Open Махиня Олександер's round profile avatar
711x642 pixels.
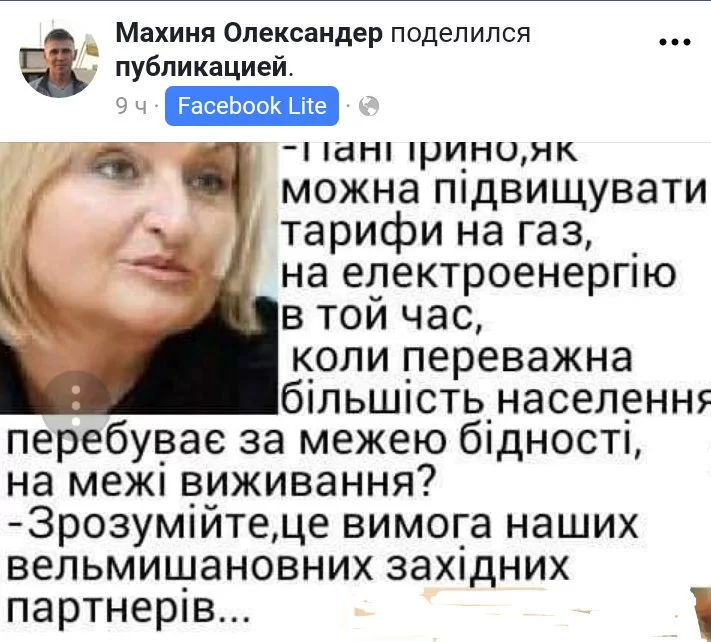(59, 58)
